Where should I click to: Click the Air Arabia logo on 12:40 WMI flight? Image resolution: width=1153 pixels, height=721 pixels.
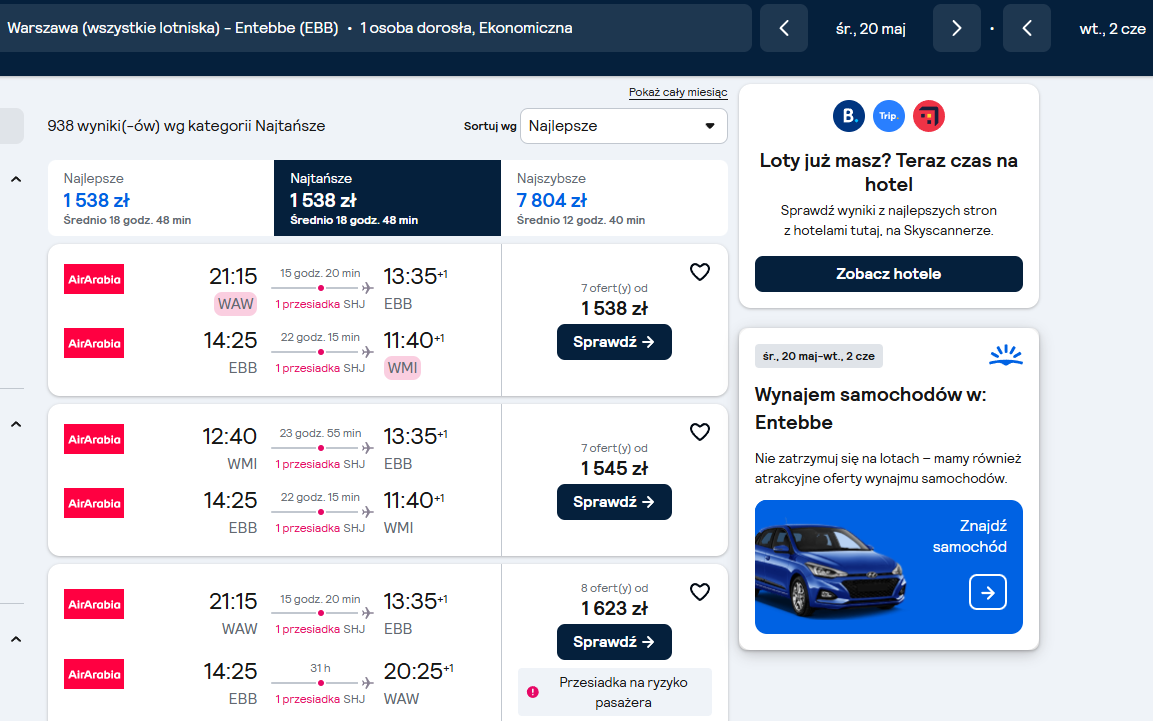click(x=94, y=440)
